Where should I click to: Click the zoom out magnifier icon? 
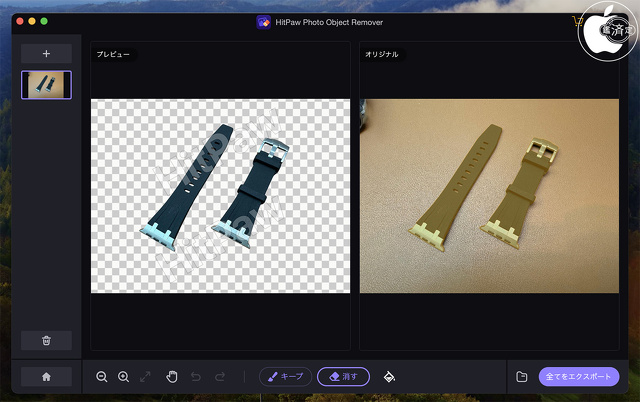pos(102,377)
